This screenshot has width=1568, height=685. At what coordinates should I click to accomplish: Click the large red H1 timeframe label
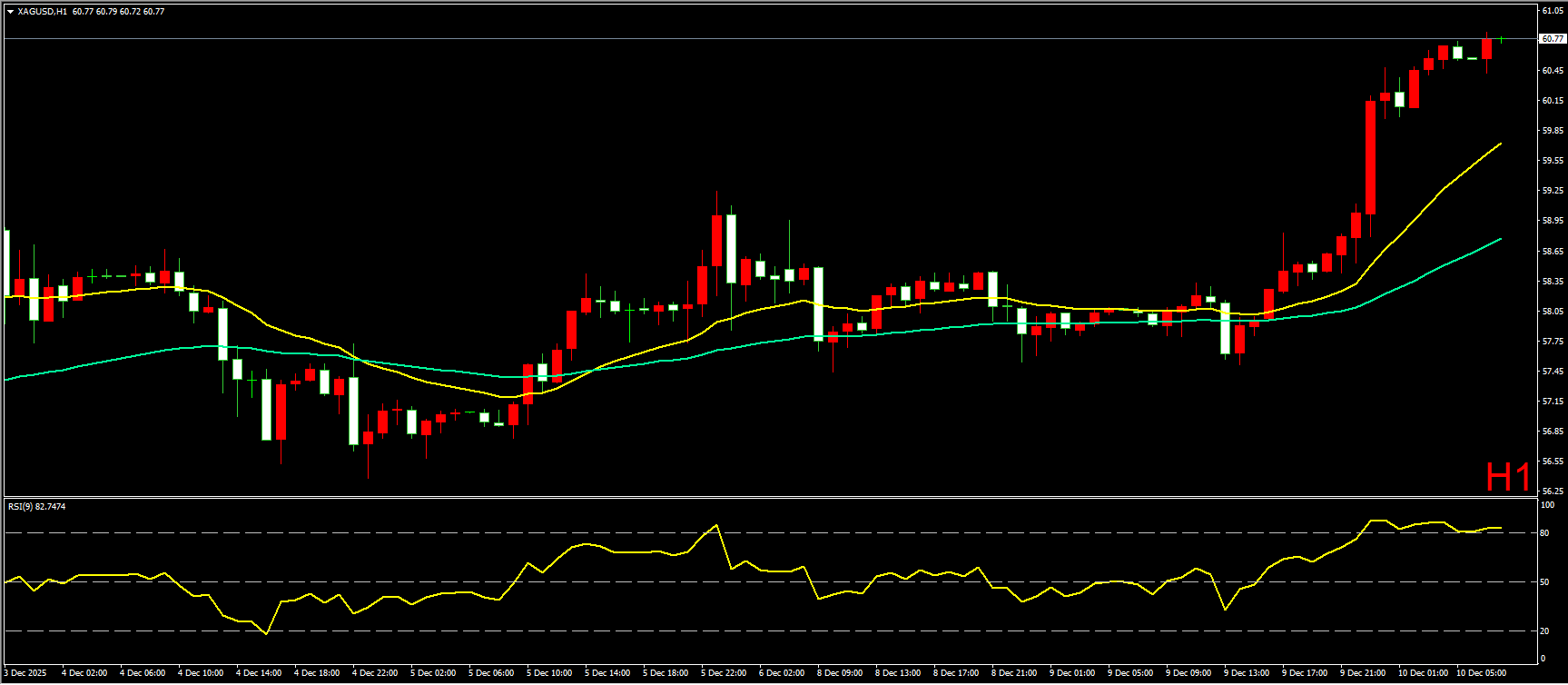(x=1507, y=477)
